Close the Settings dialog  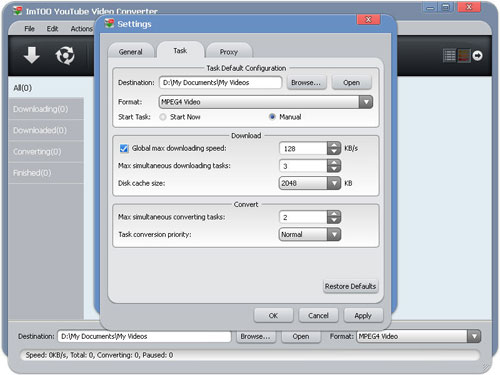coord(368,20)
